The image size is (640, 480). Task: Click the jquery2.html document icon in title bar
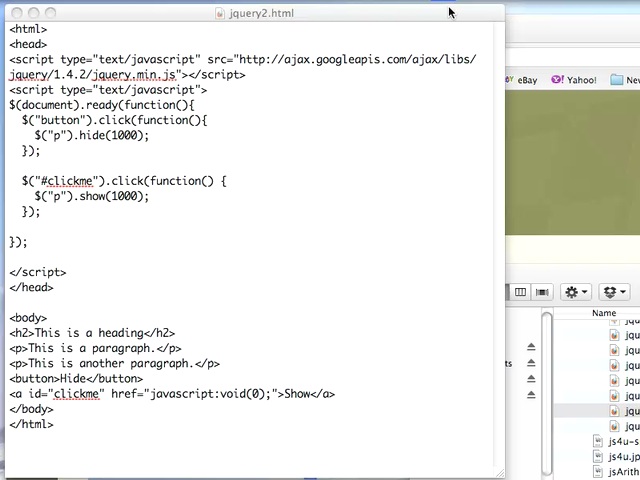(x=220, y=13)
